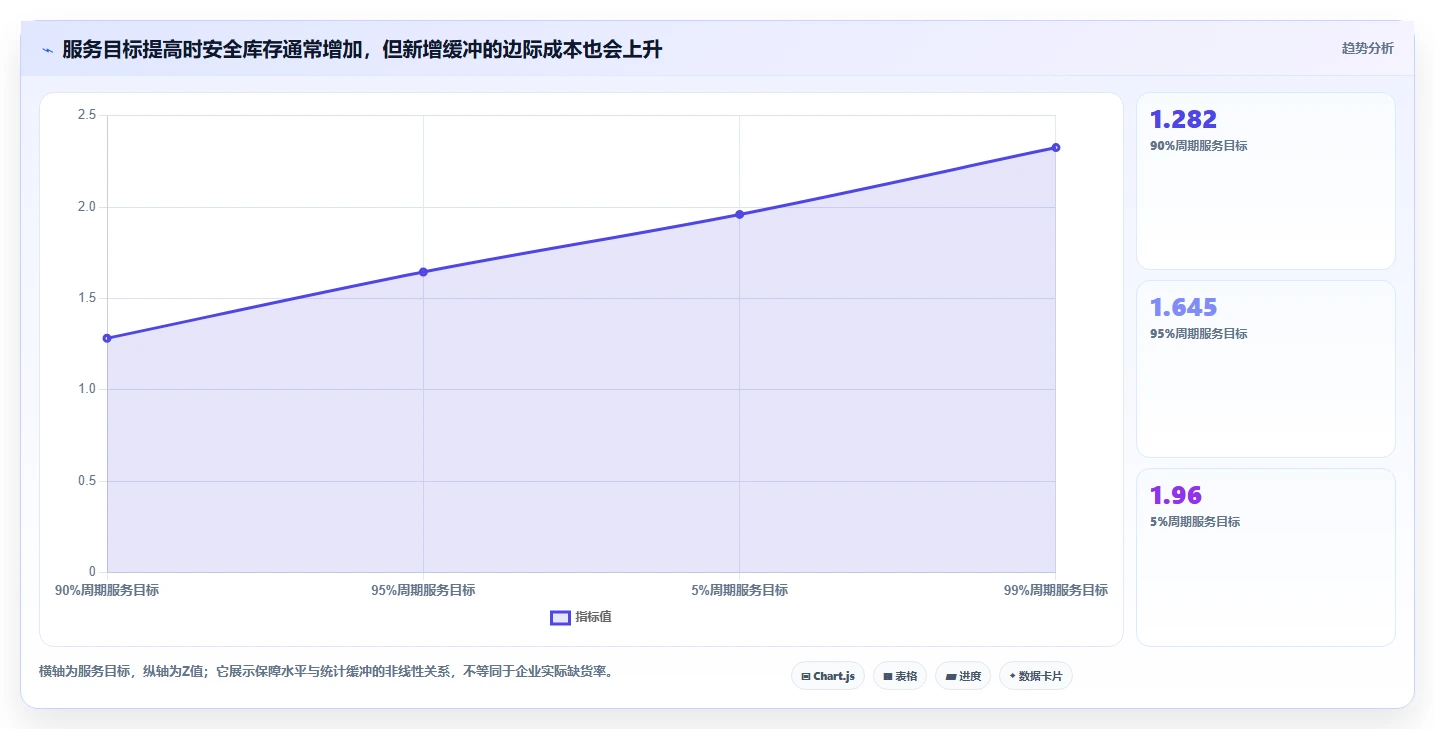Click the trend icon beside the header title
The image size is (1435, 729).
47,50
